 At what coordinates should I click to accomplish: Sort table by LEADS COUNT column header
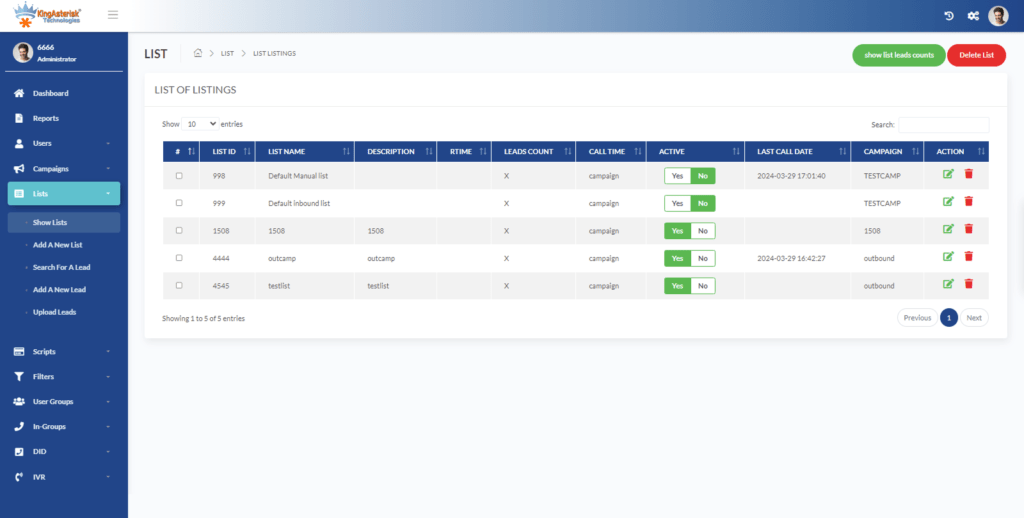click(534, 152)
